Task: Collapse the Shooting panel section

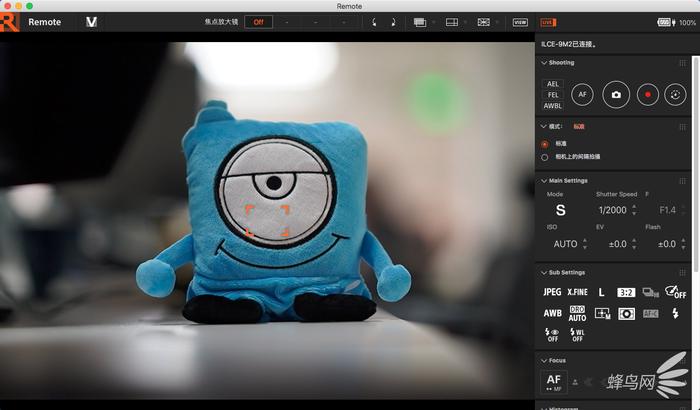Action: pos(543,63)
